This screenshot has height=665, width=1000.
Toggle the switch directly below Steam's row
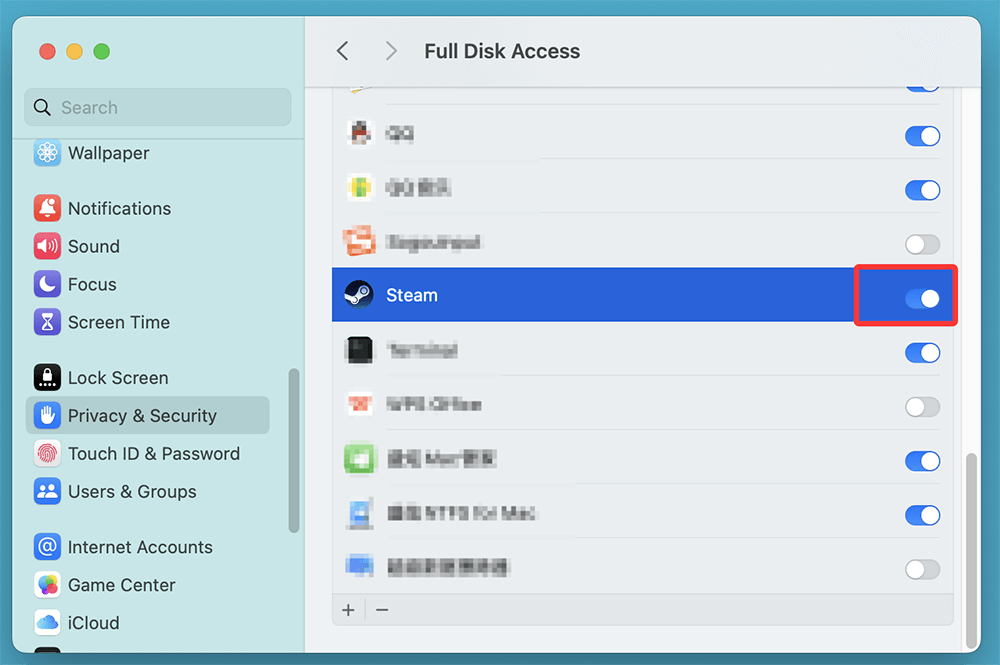[x=922, y=352]
